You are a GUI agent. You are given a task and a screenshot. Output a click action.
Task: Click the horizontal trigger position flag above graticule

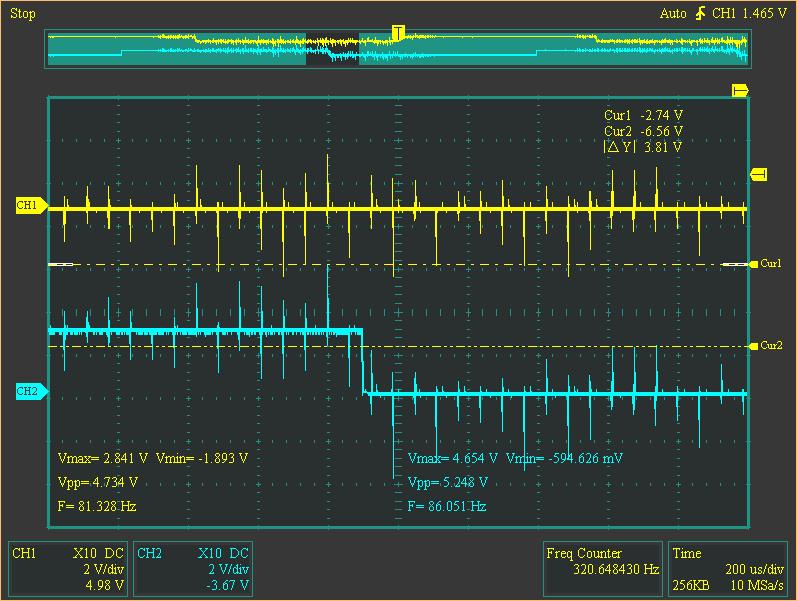click(x=740, y=90)
